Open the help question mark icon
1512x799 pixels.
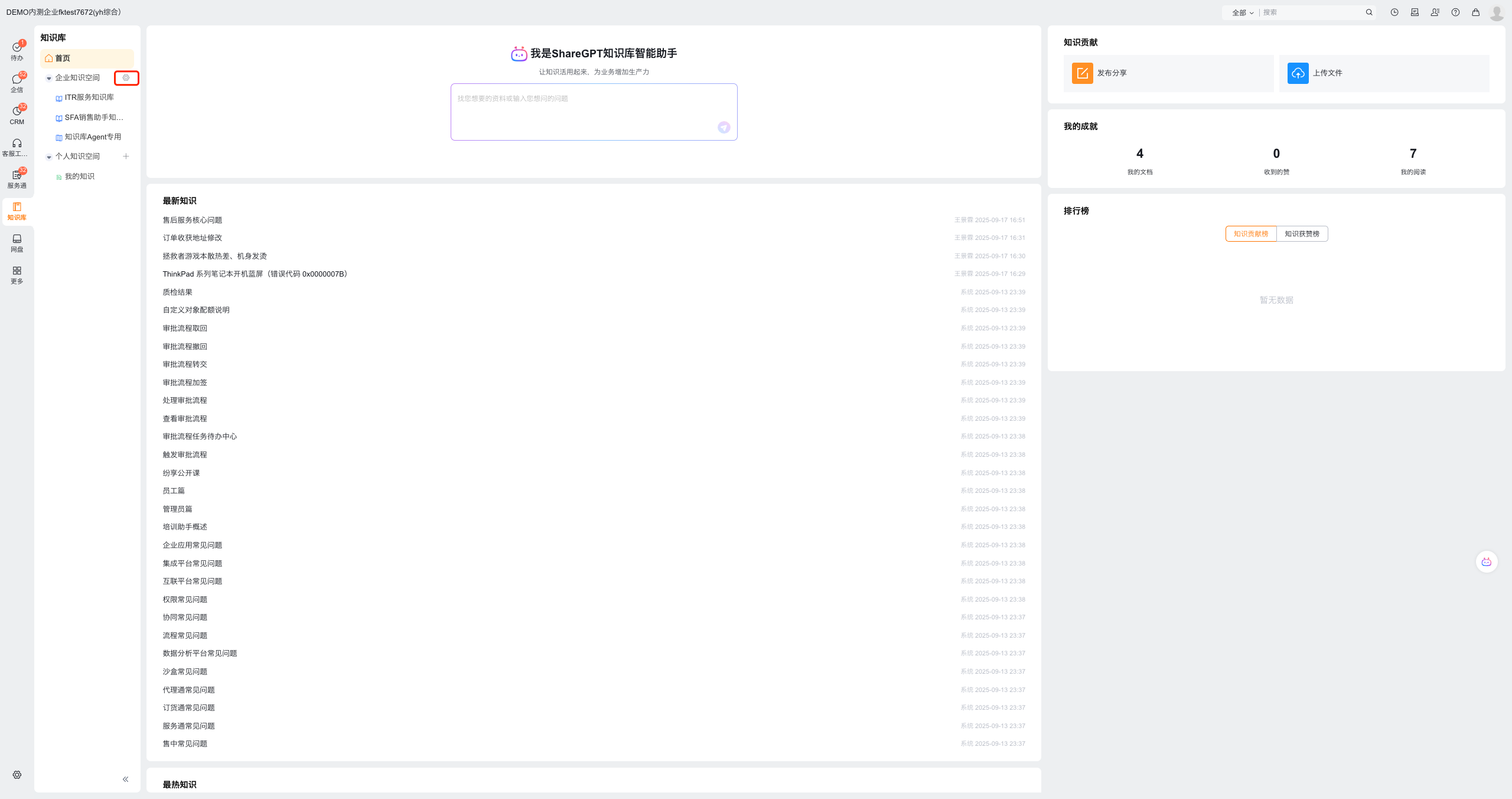pos(1455,12)
